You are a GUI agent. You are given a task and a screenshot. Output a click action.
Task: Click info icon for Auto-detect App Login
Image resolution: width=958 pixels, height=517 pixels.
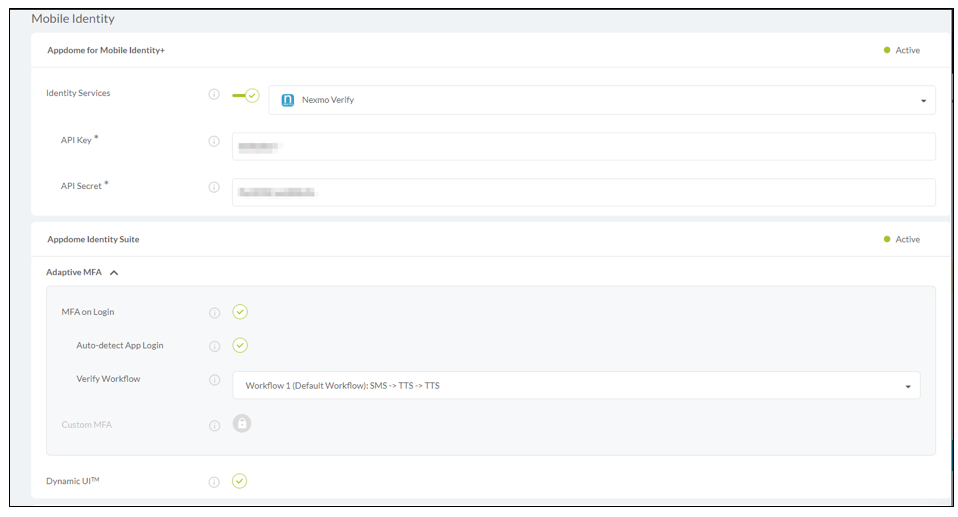[x=214, y=346]
